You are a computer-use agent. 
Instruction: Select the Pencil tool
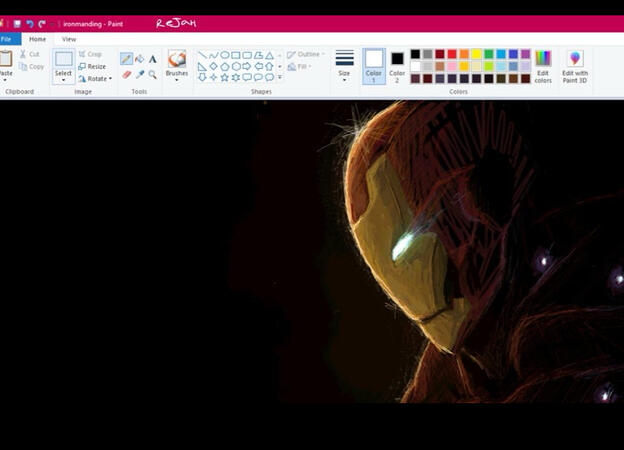coord(126,59)
